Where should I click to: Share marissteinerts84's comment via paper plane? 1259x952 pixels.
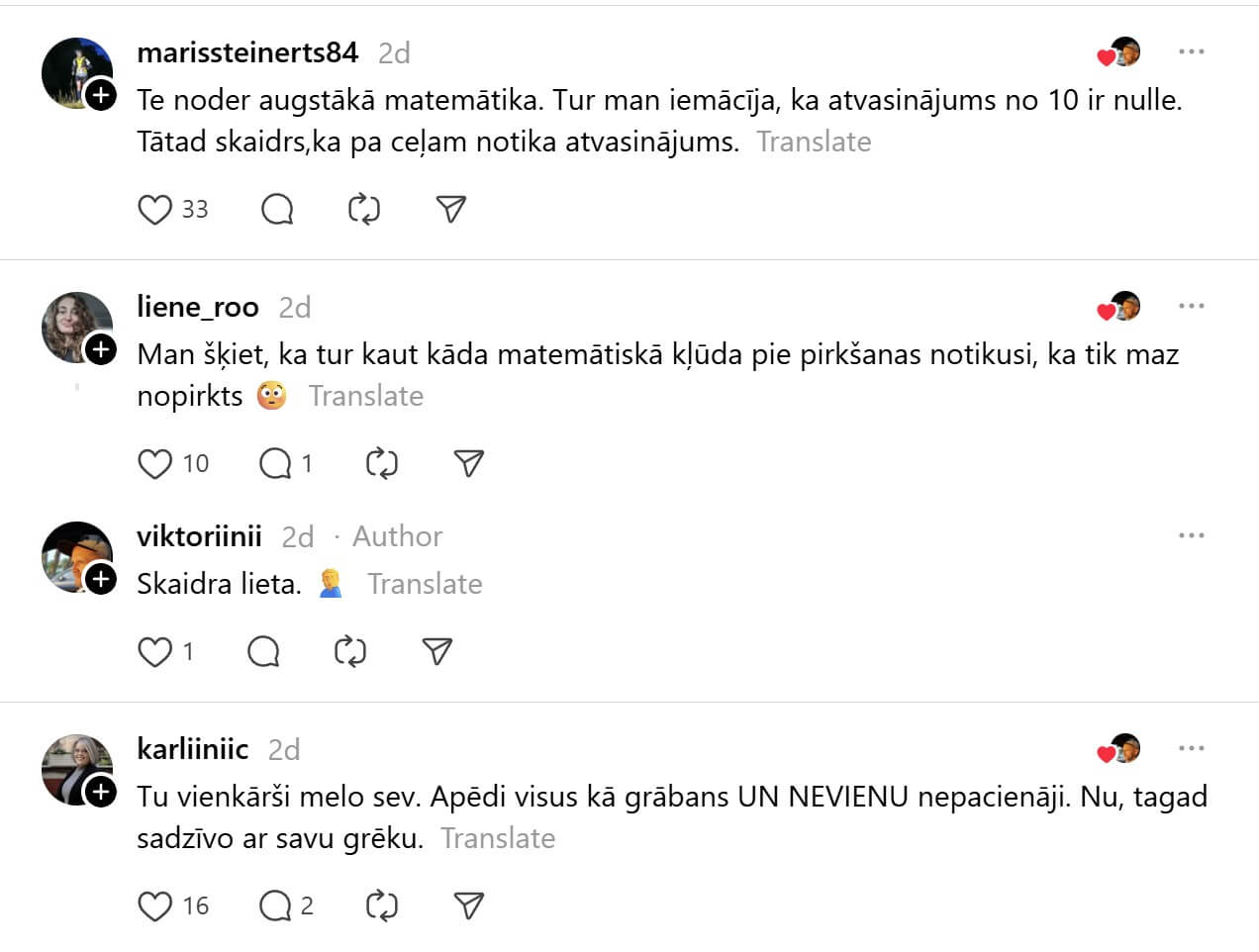pos(450,210)
